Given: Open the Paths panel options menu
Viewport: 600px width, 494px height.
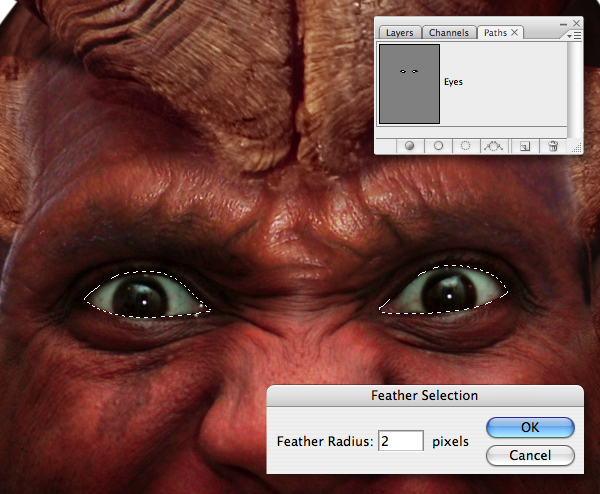Looking at the screenshot, I should coord(575,36).
